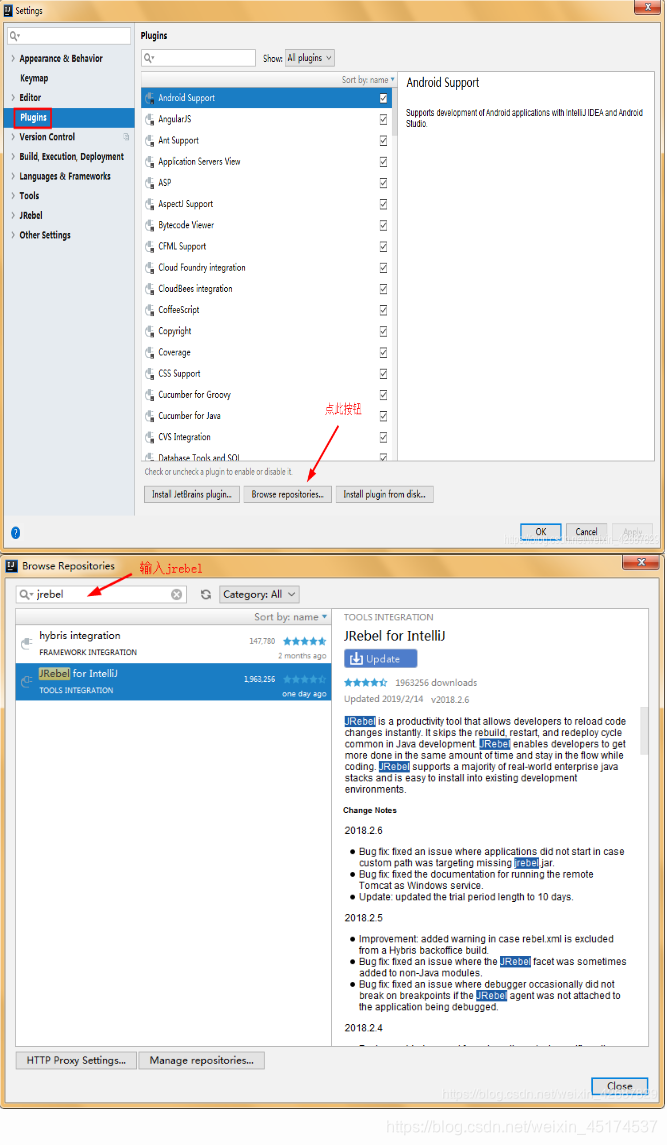The image size is (667, 1145).
Task: Open the Other Settings category
Action: [x=45, y=235]
